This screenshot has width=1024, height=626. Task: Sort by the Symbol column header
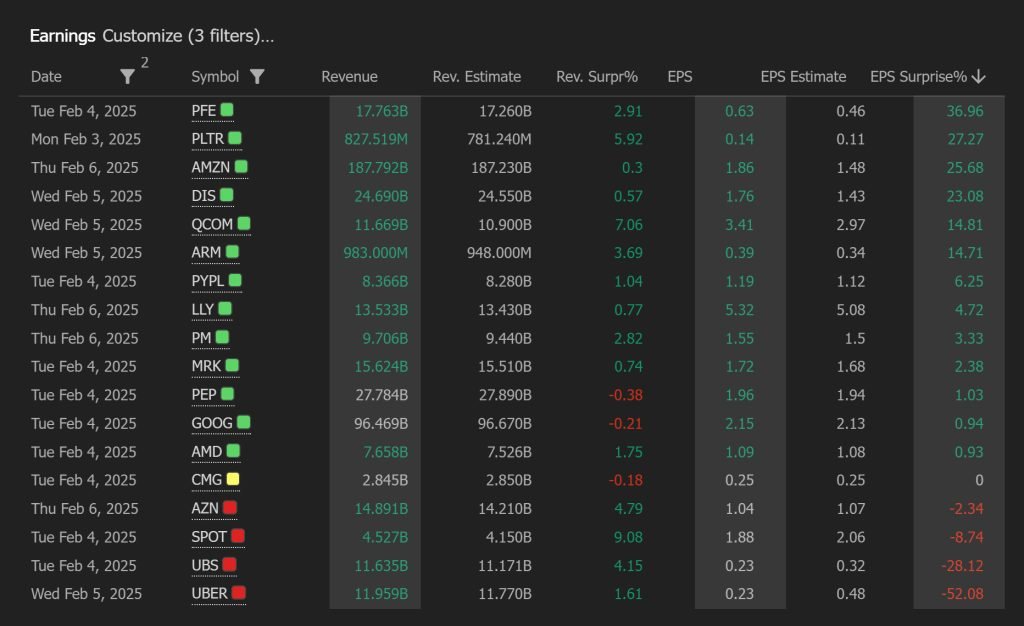[x=215, y=77]
